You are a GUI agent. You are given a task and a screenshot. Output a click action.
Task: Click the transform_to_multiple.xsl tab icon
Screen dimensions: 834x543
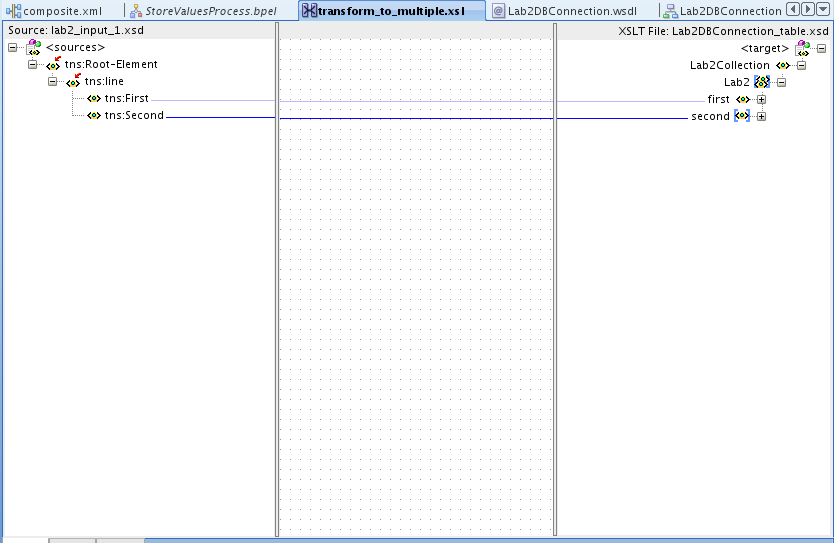(x=309, y=11)
